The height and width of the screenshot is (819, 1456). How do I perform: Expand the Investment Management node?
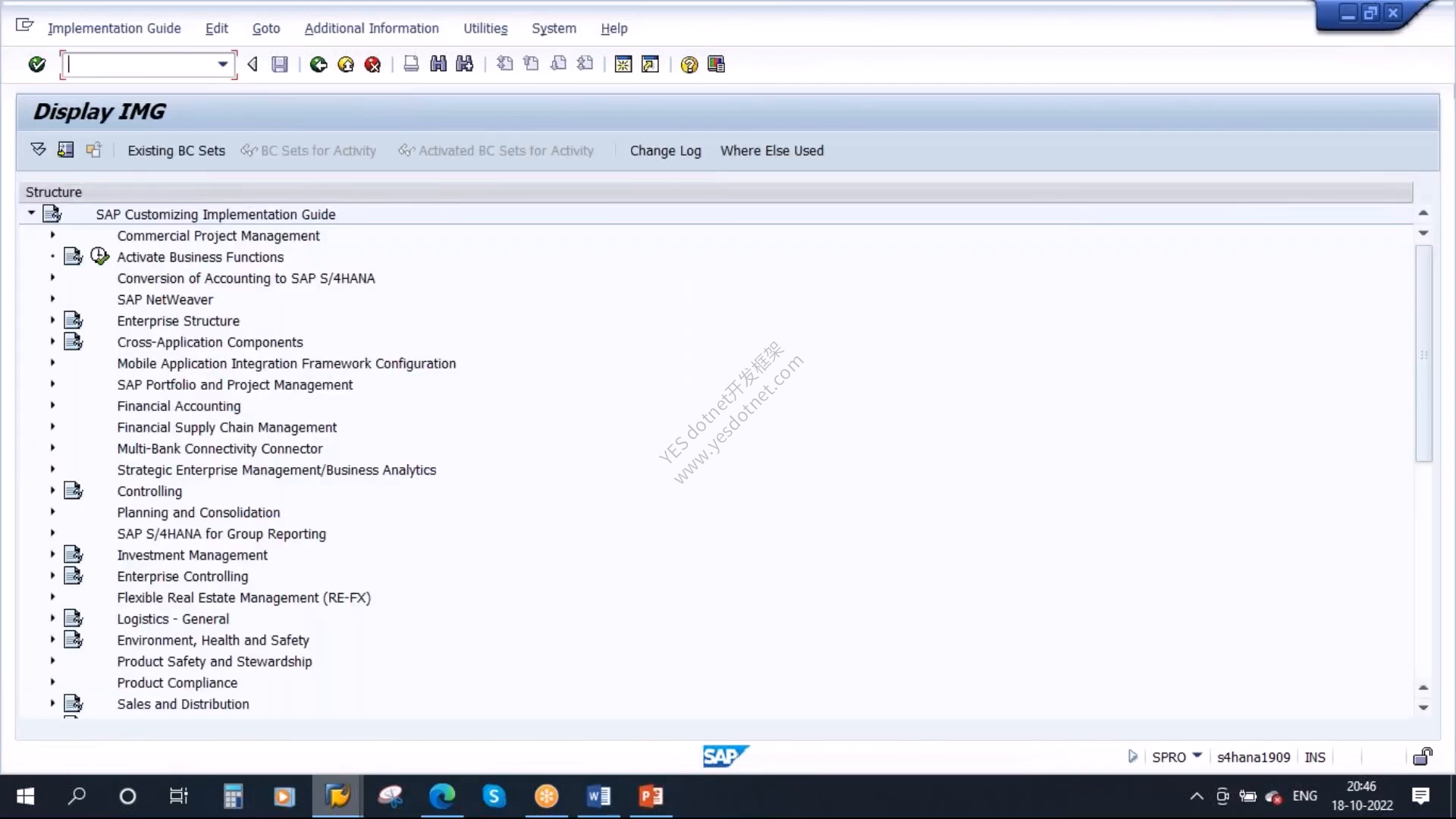[52, 554]
